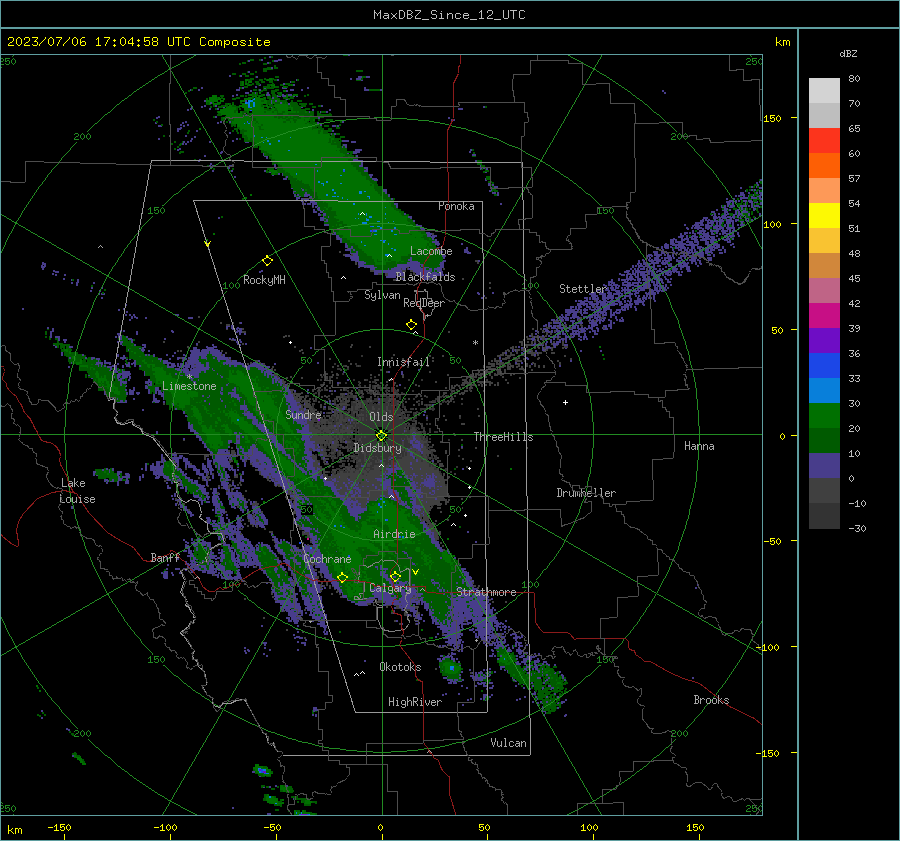The height and width of the screenshot is (841, 900).
Task: Click the Cochrane town label
Action: [327, 559]
